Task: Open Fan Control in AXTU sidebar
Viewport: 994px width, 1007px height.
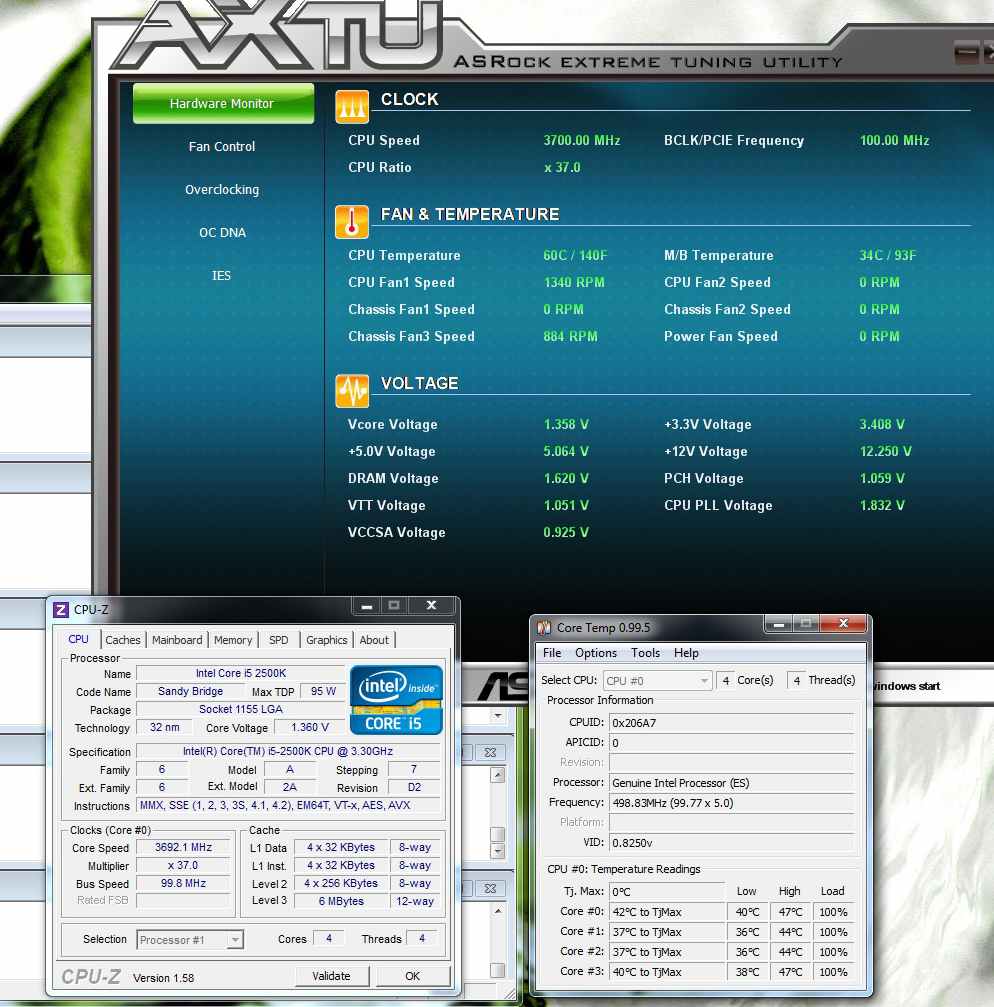Action: pyautogui.click(x=222, y=146)
